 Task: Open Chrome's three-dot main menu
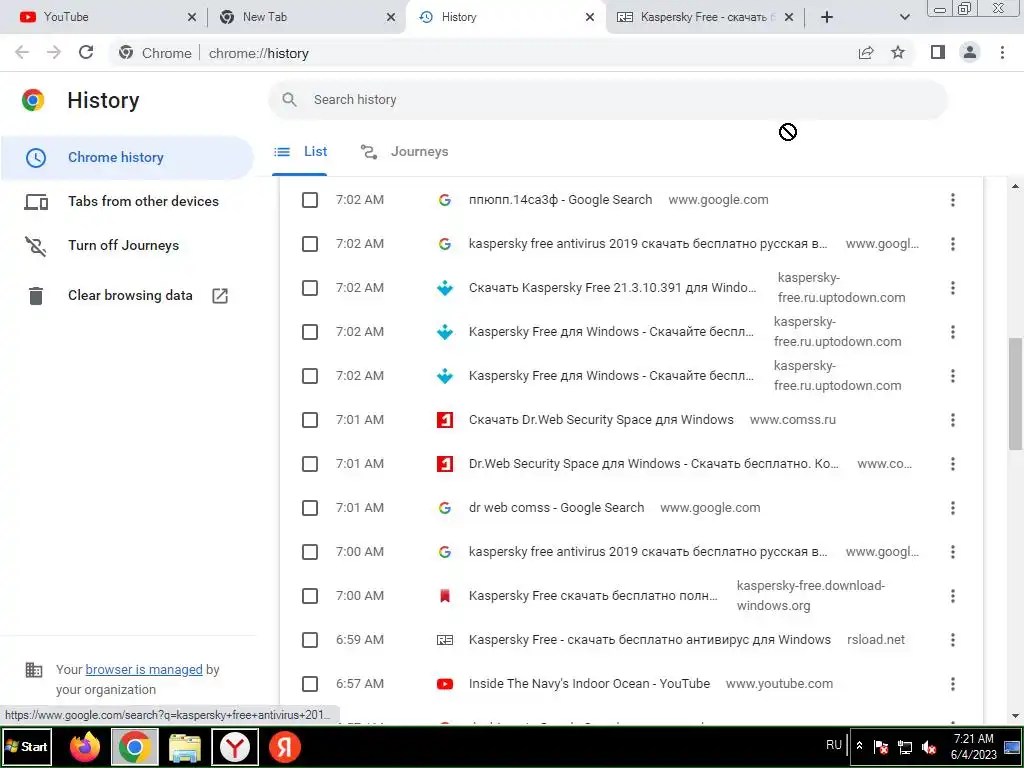click(1002, 53)
